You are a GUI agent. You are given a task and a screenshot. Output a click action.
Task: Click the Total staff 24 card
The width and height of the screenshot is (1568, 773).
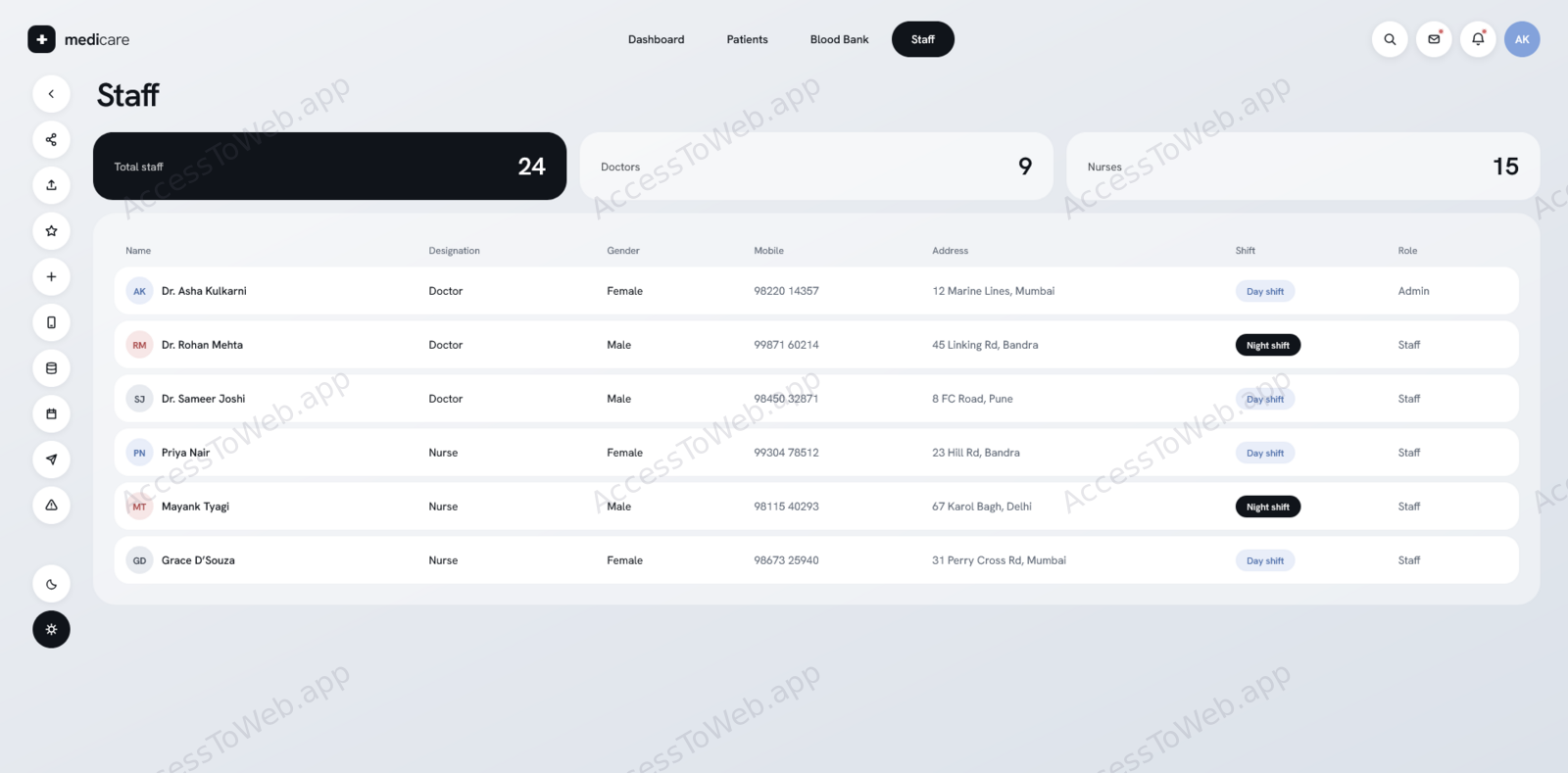329,167
